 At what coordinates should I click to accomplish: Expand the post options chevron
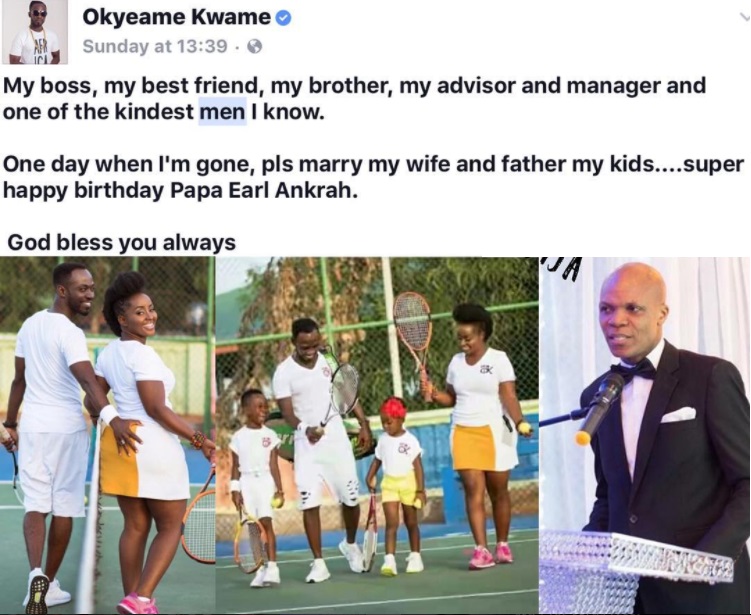744,18
